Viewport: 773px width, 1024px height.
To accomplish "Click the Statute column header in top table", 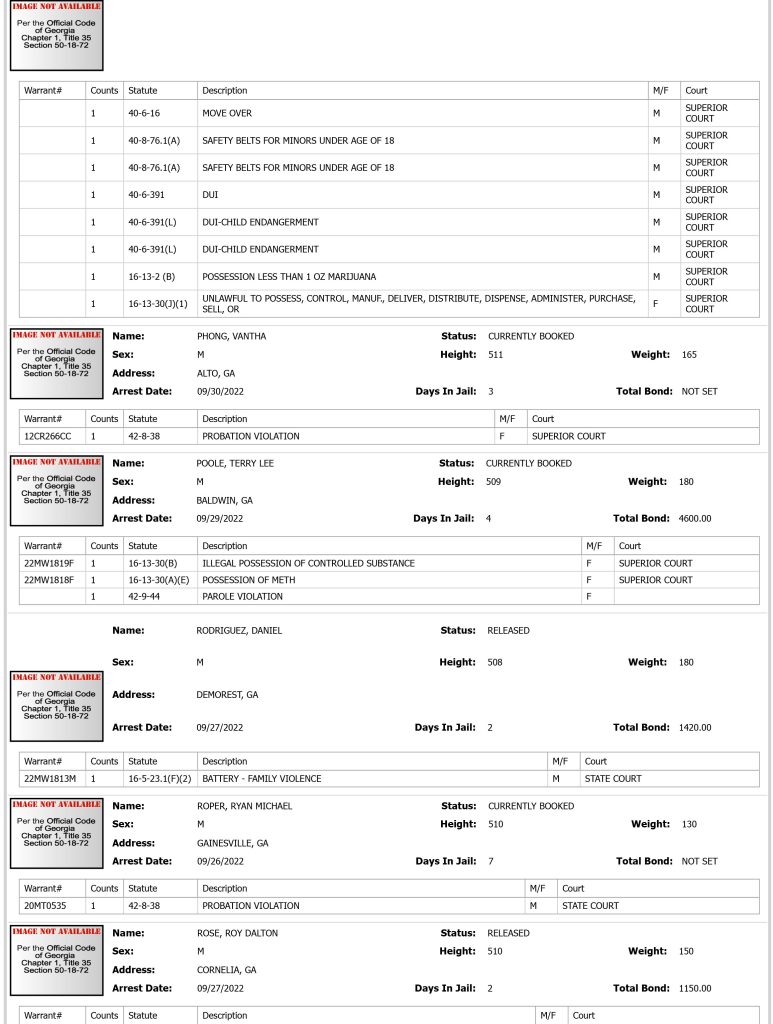I will click(x=142, y=91).
